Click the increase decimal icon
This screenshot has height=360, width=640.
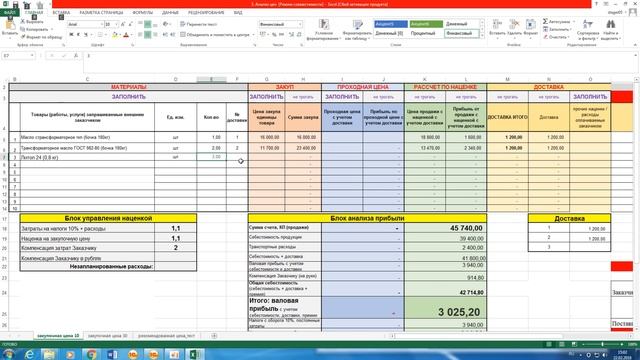(x=291, y=35)
